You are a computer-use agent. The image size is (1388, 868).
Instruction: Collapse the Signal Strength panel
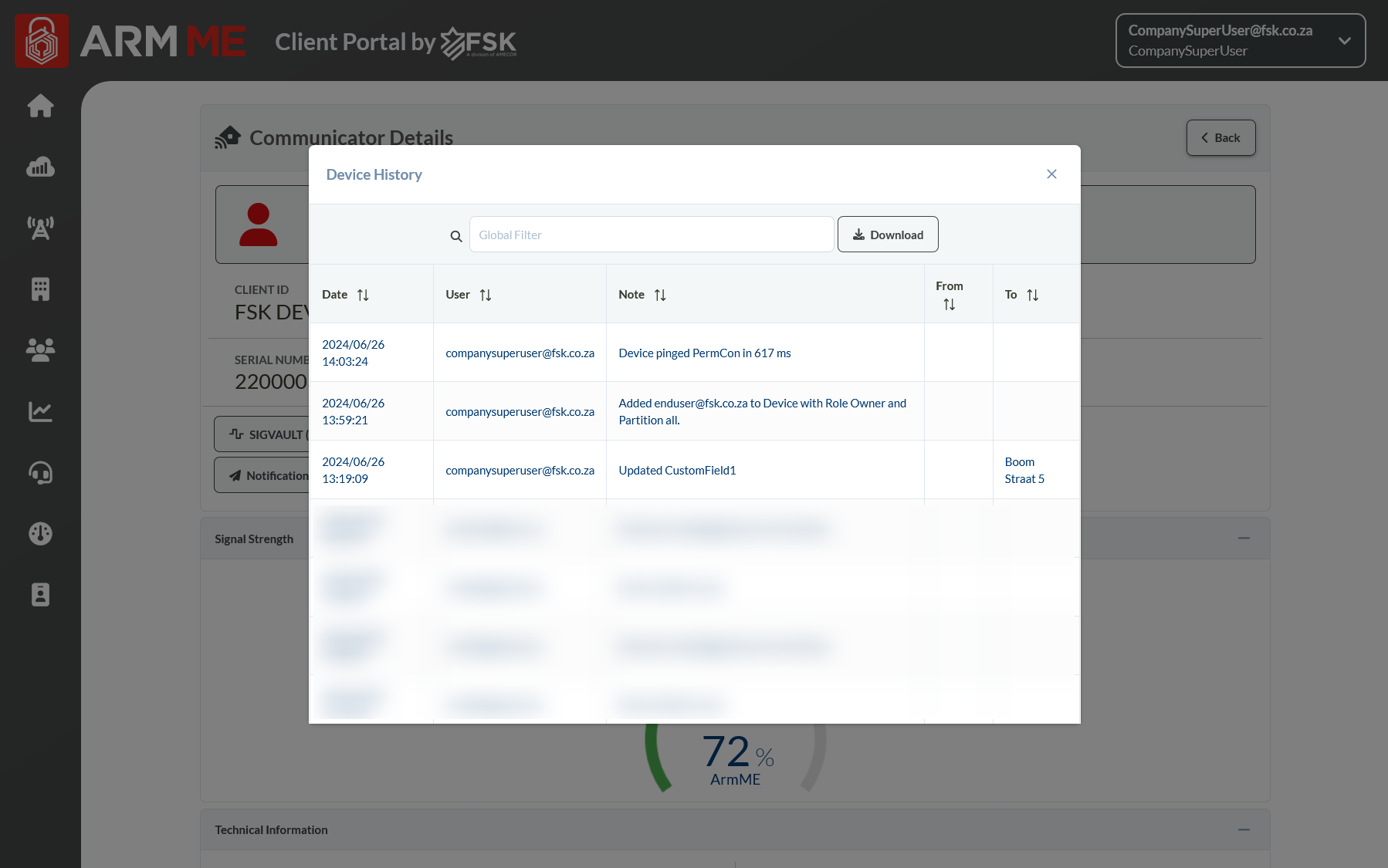click(x=1244, y=539)
